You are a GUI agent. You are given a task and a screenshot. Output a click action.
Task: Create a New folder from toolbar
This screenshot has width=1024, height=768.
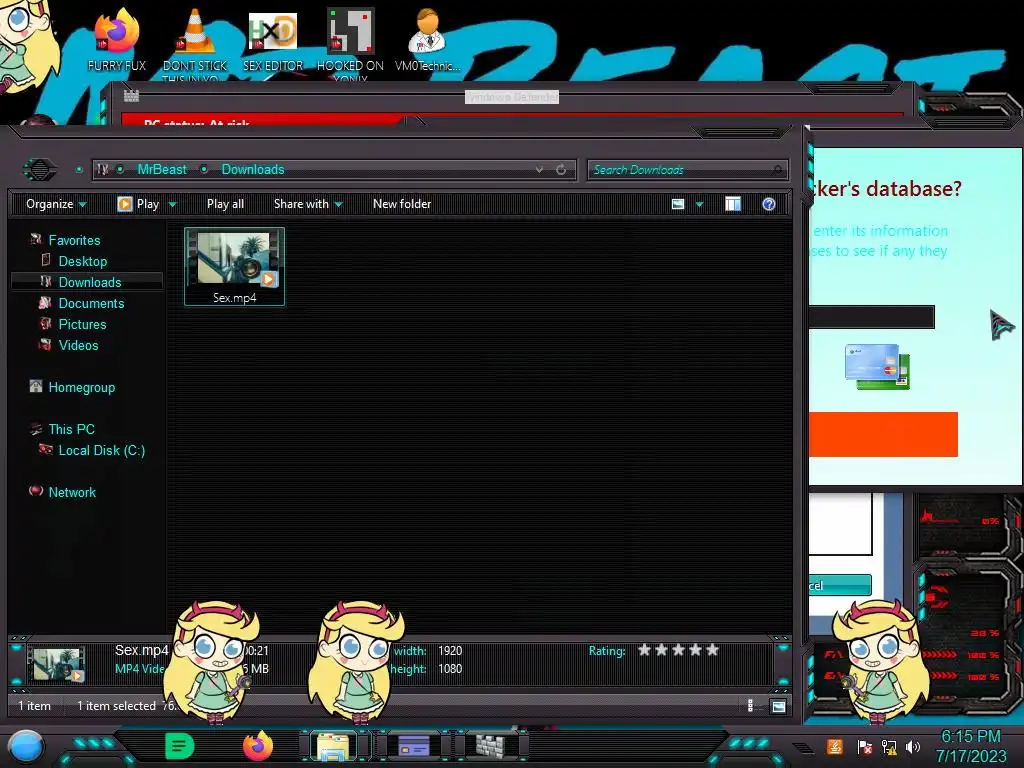point(402,204)
